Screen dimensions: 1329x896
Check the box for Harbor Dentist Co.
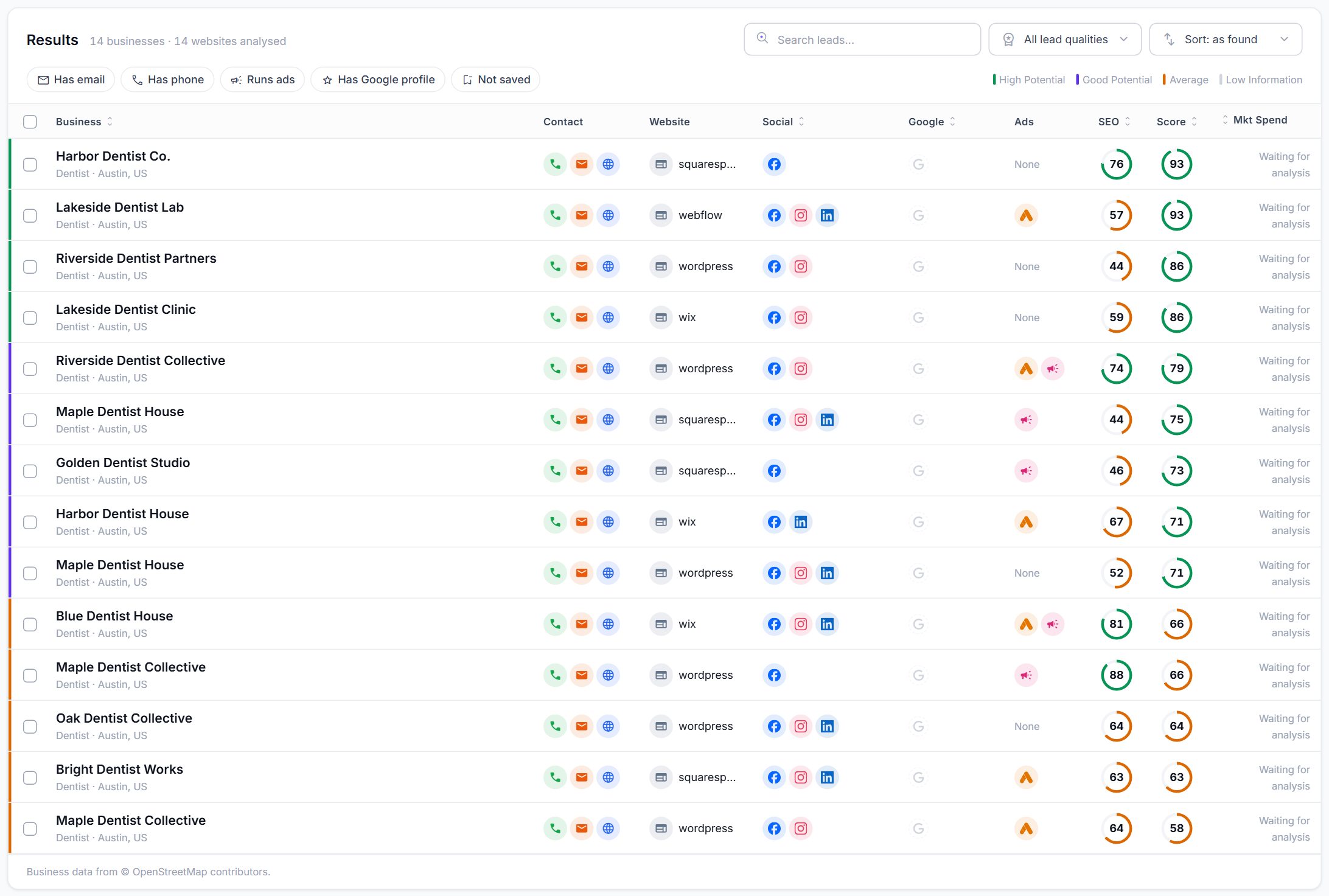(x=30, y=164)
